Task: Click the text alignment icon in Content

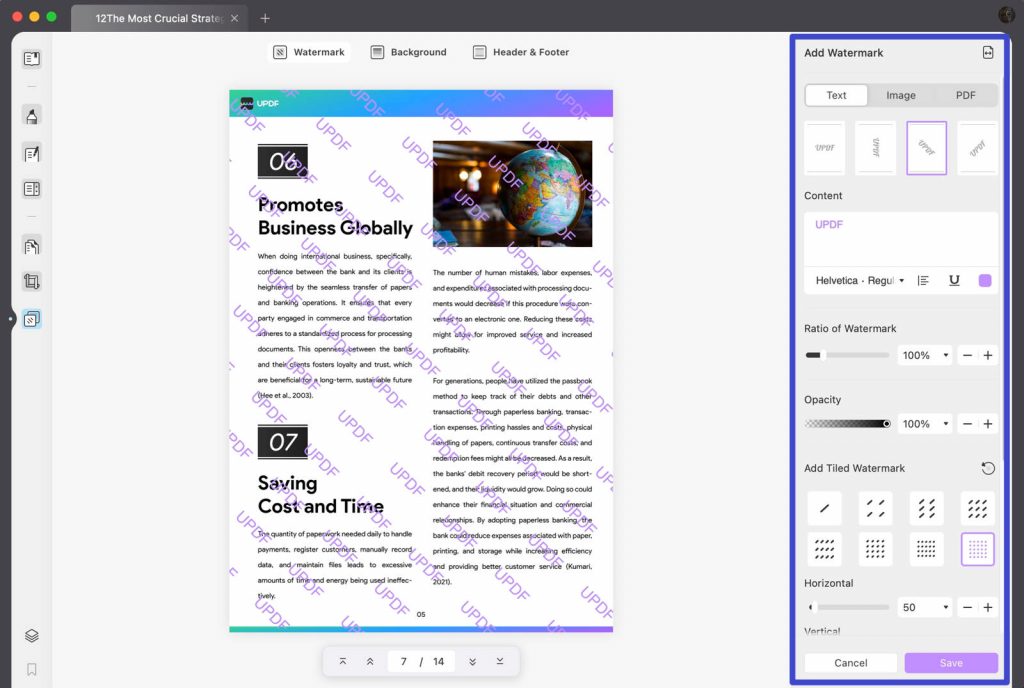Action: (923, 281)
